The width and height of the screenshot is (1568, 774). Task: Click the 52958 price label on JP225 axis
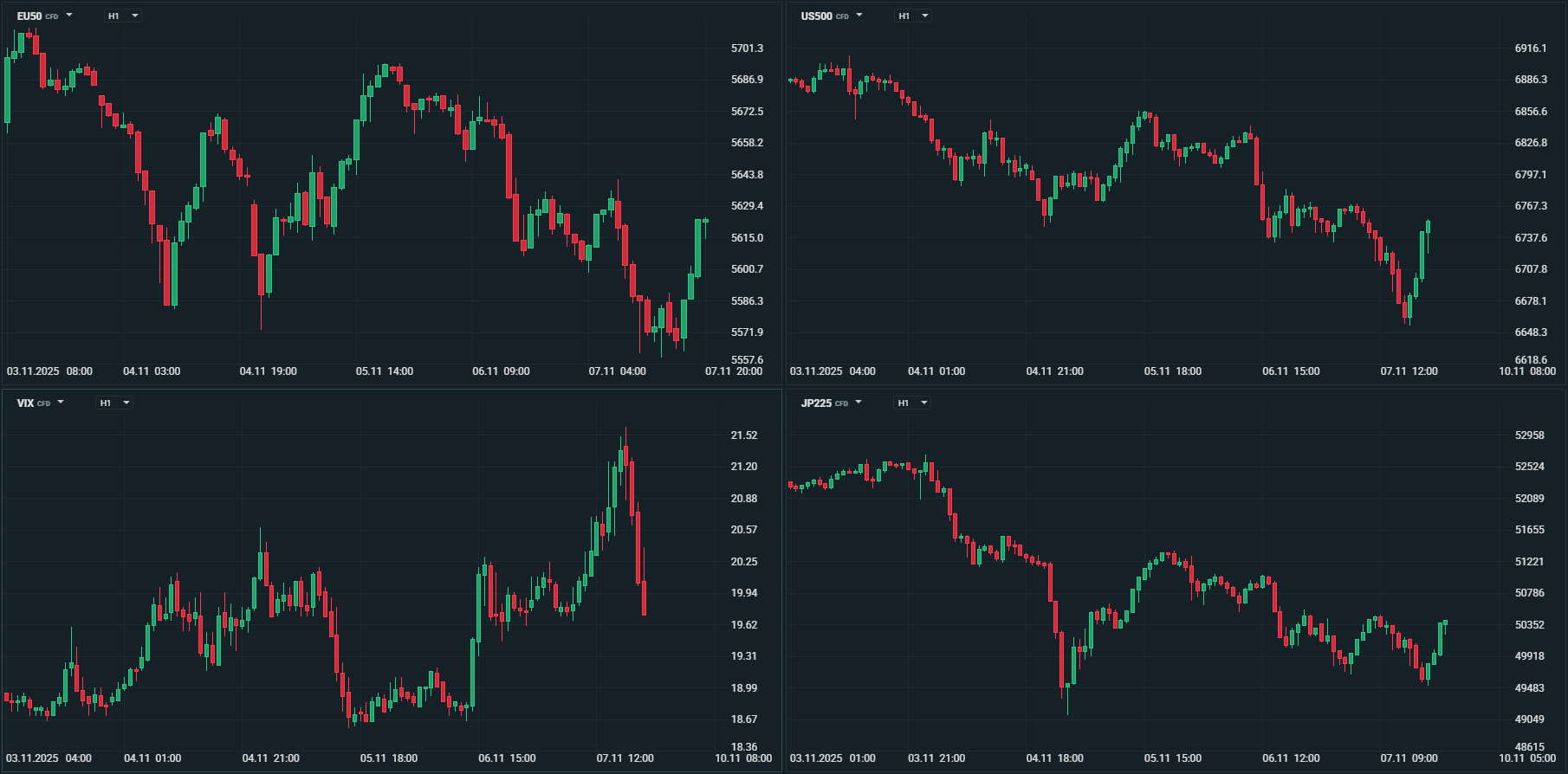point(1530,435)
